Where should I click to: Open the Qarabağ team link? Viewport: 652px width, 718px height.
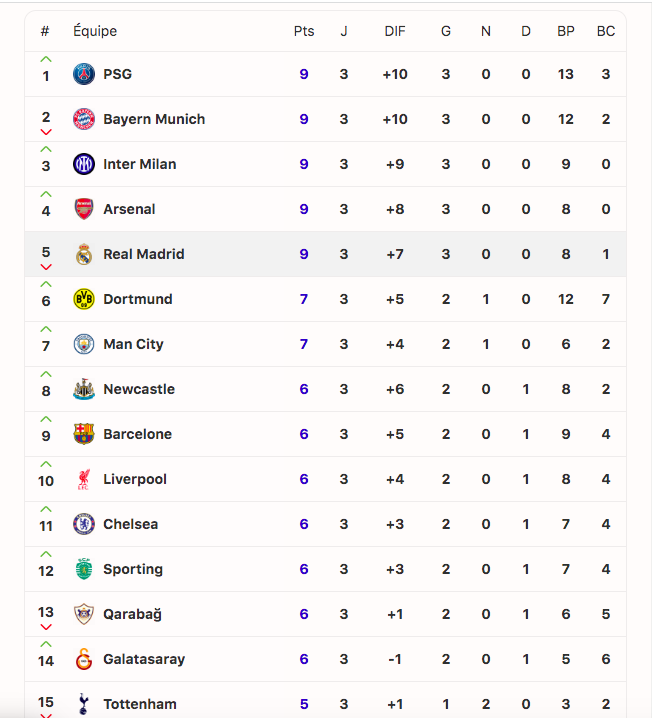(x=132, y=614)
